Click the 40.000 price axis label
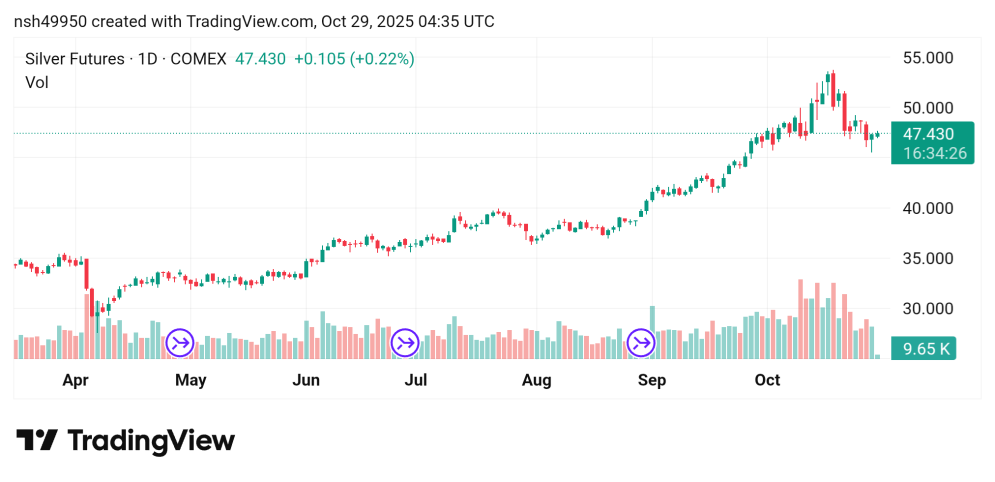 tap(927, 209)
